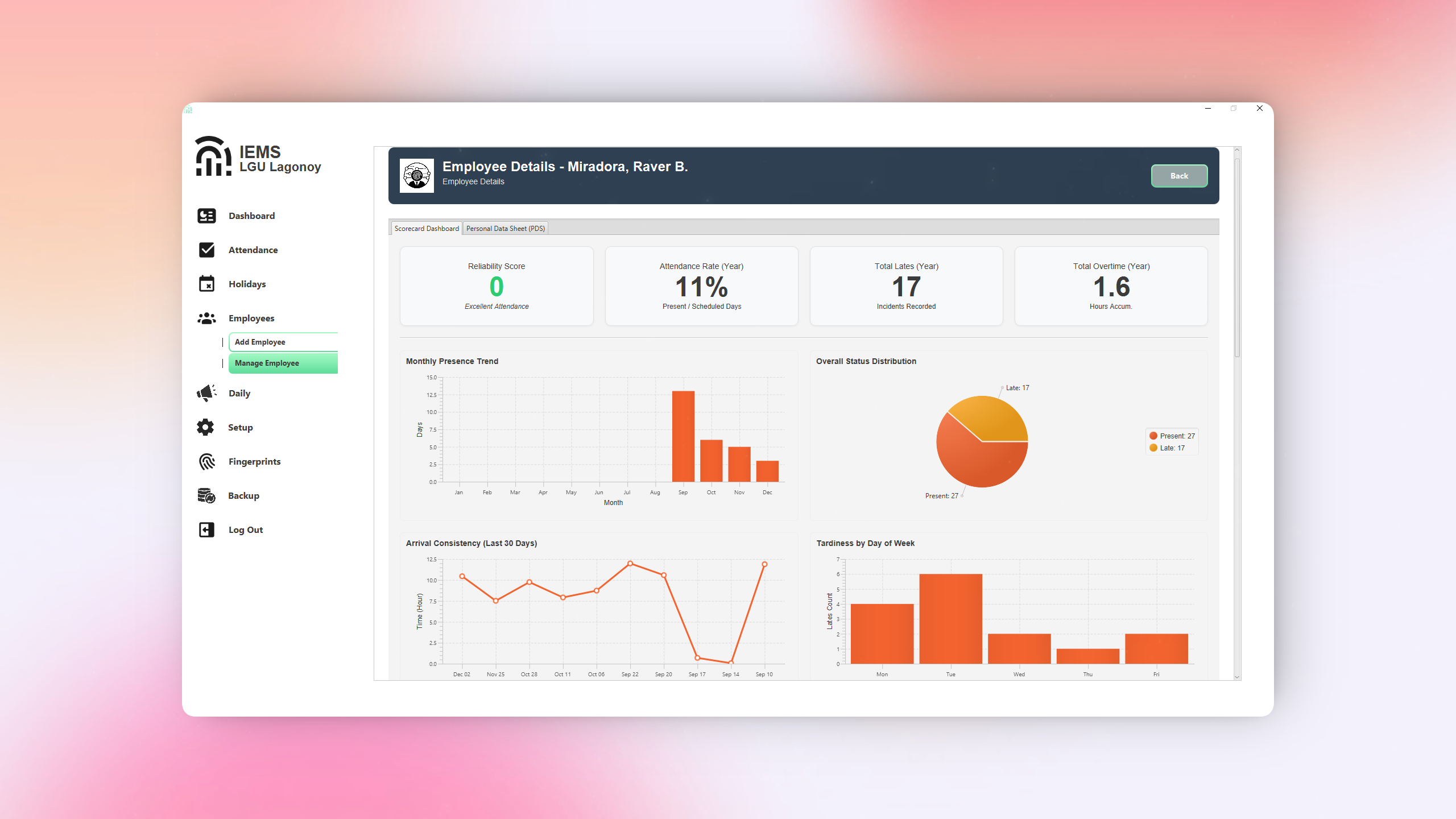Click the Backup database icon

pos(206,495)
